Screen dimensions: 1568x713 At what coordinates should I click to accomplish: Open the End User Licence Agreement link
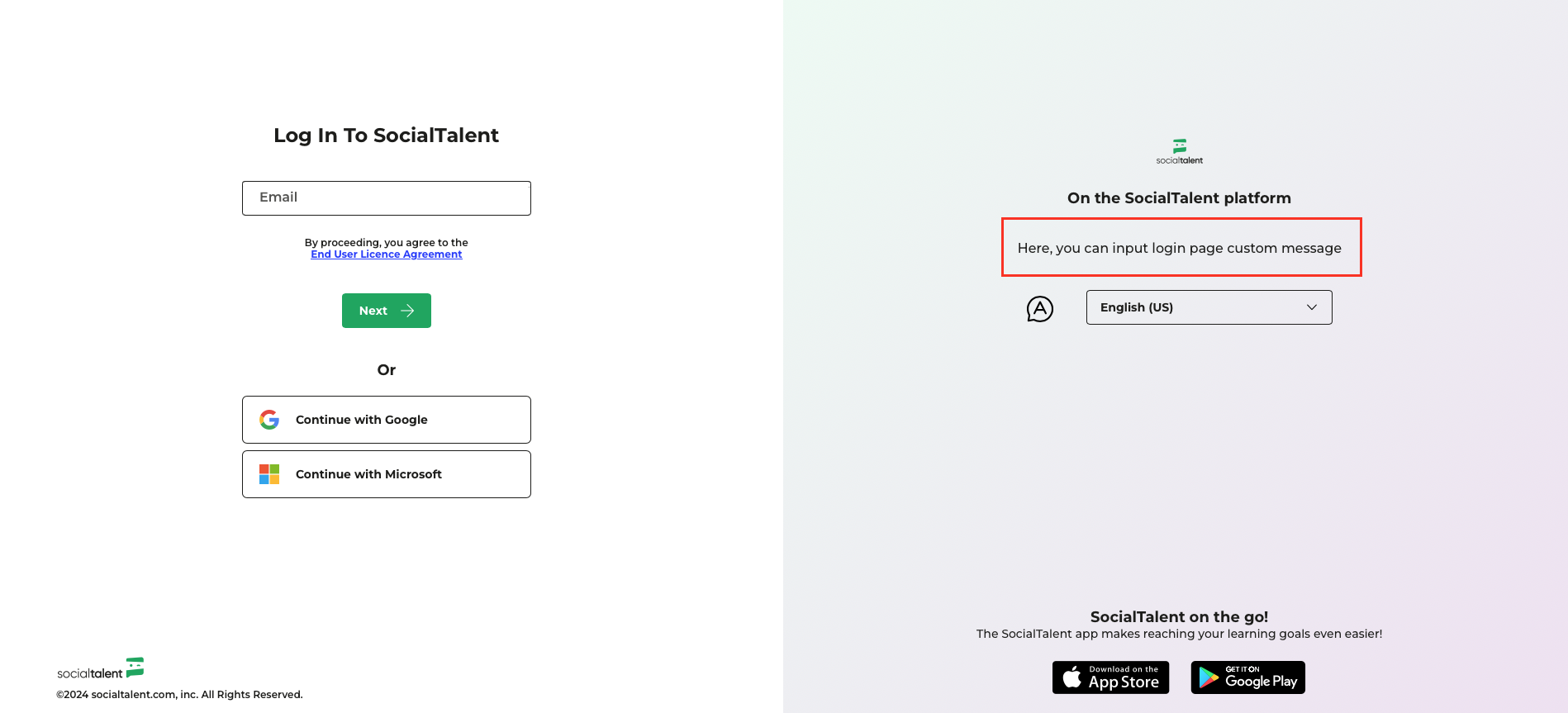point(387,254)
